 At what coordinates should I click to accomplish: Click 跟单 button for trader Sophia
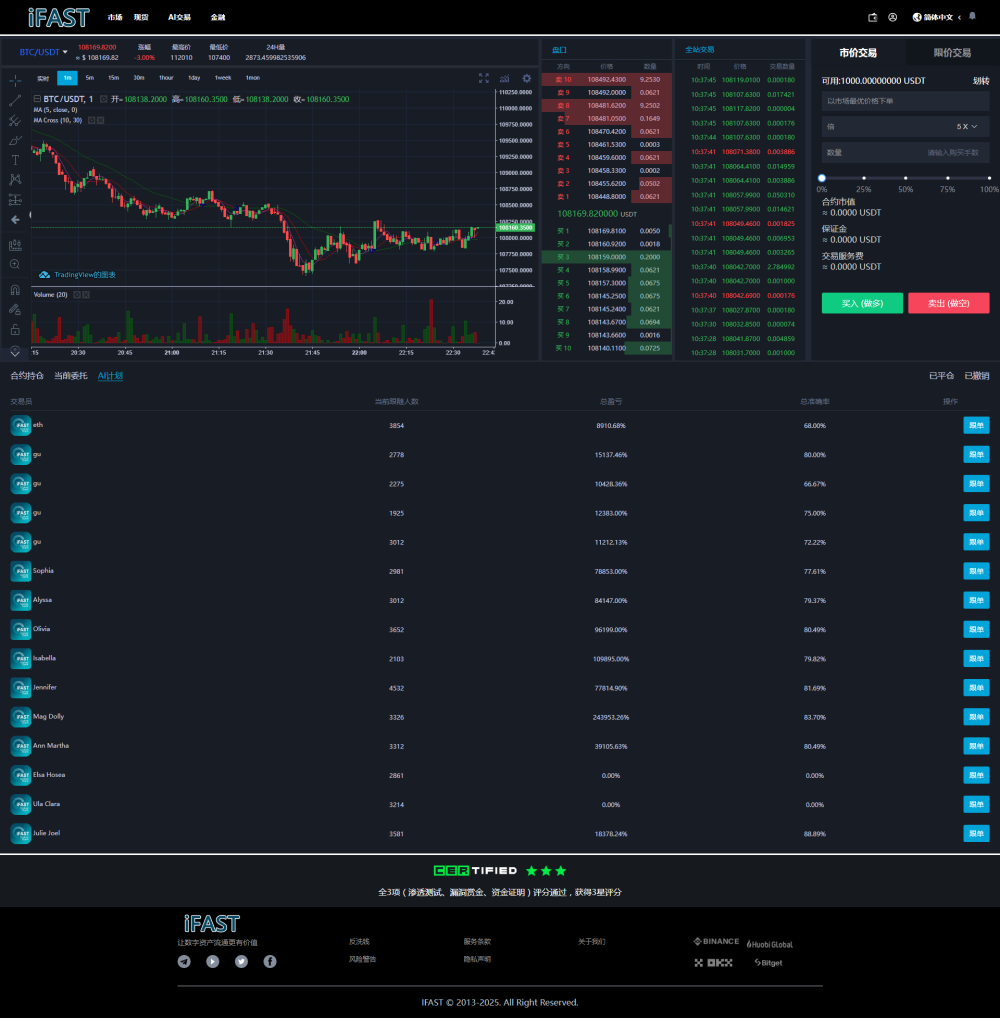click(976, 571)
